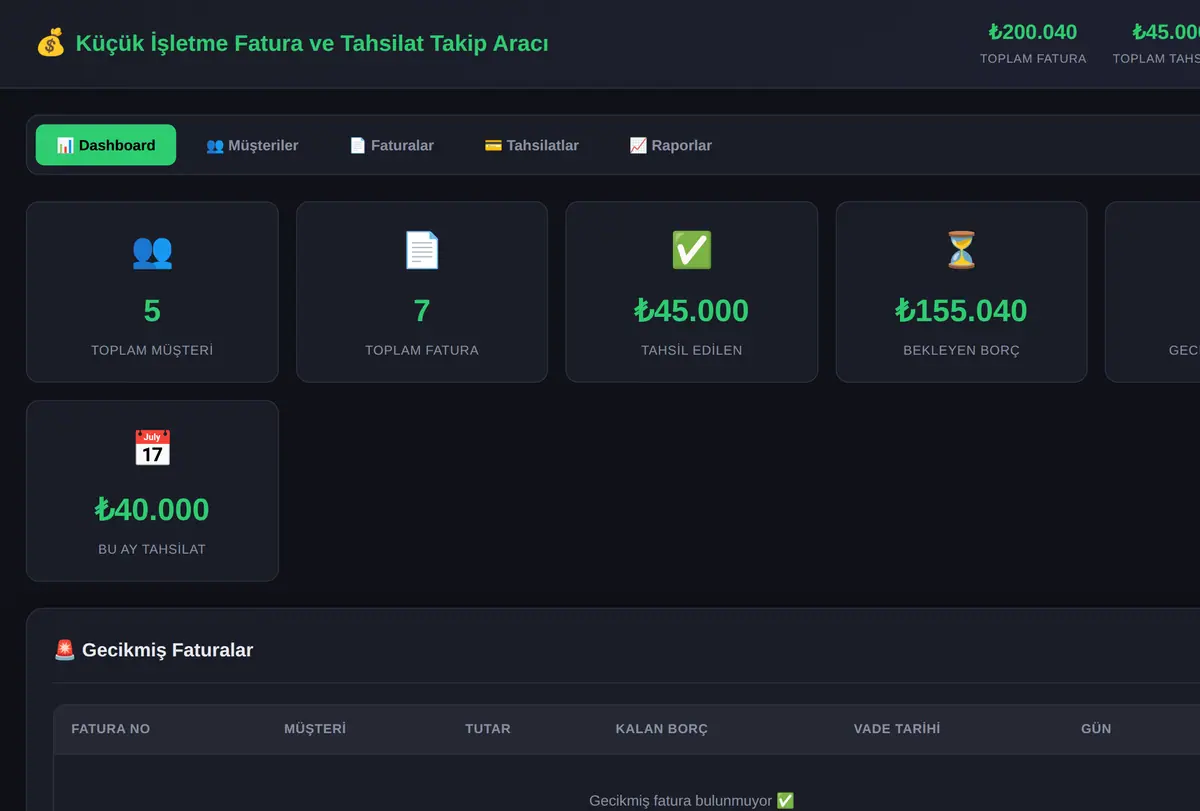Click the money bag logo icon

(x=51, y=44)
